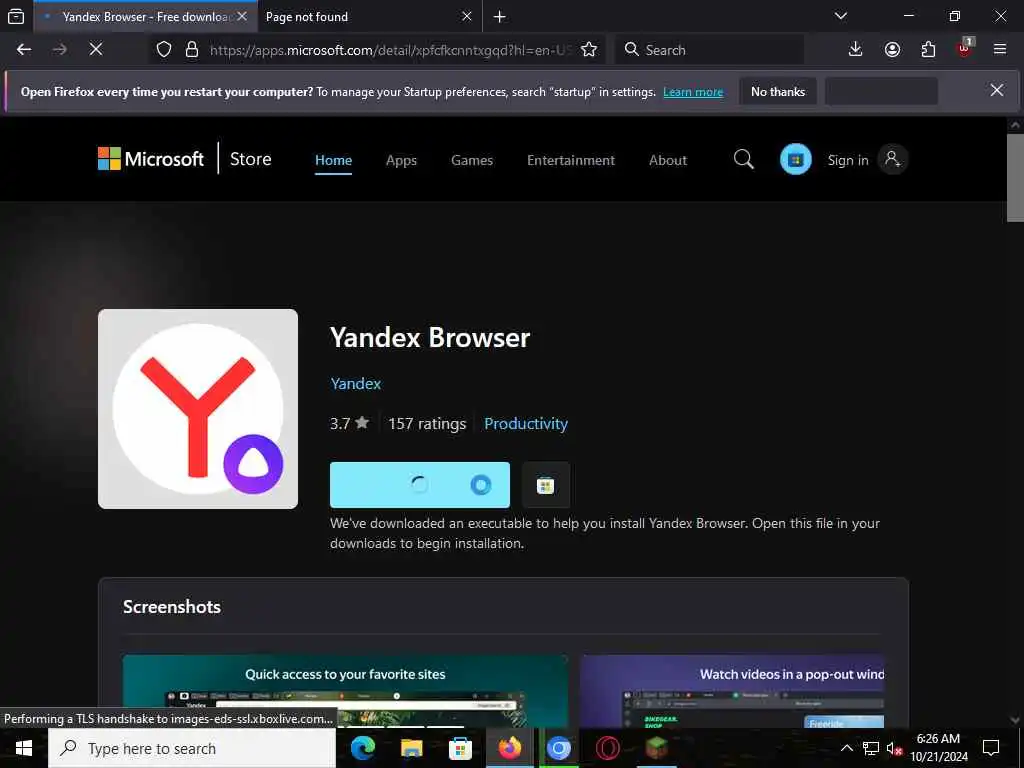Open the Firefox account menu
The image size is (1024, 768).
pos(892,50)
